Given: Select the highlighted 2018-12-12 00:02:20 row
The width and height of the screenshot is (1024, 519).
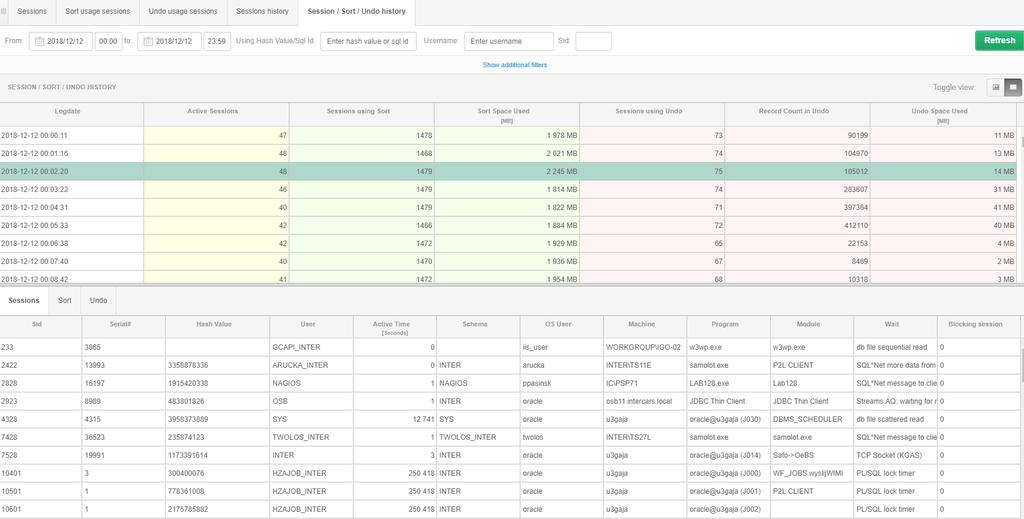Looking at the screenshot, I should (x=508, y=171).
